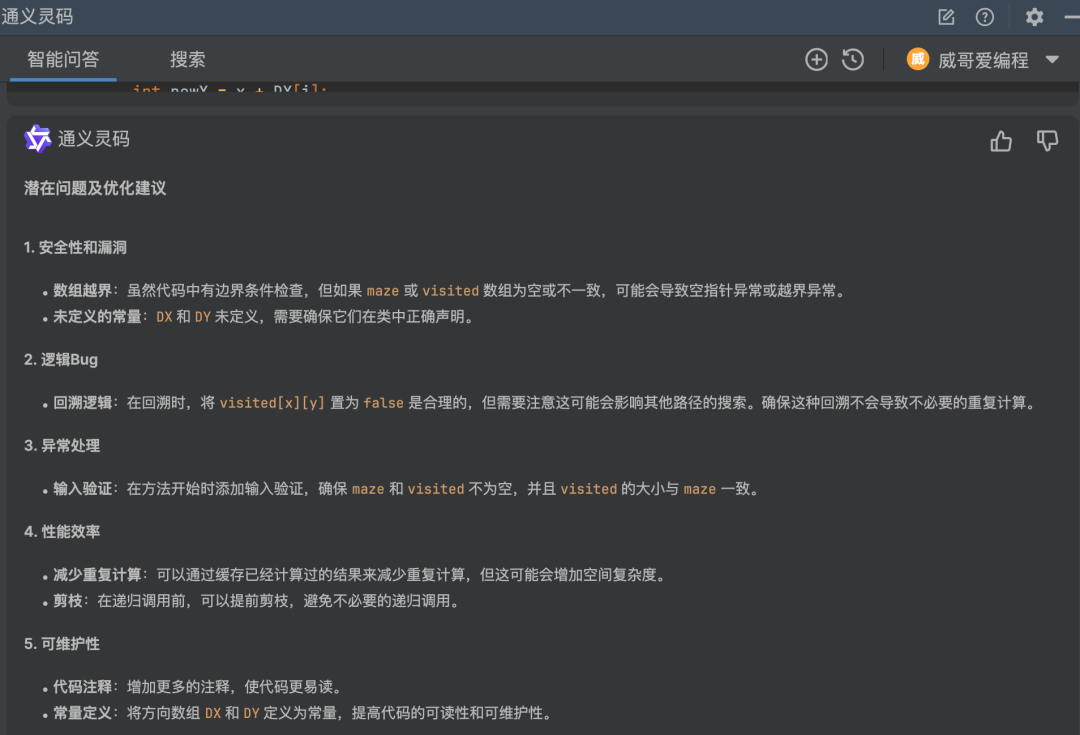Click heading 4. 性能效率
This screenshot has height=735, width=1080.
pos(62,532)
